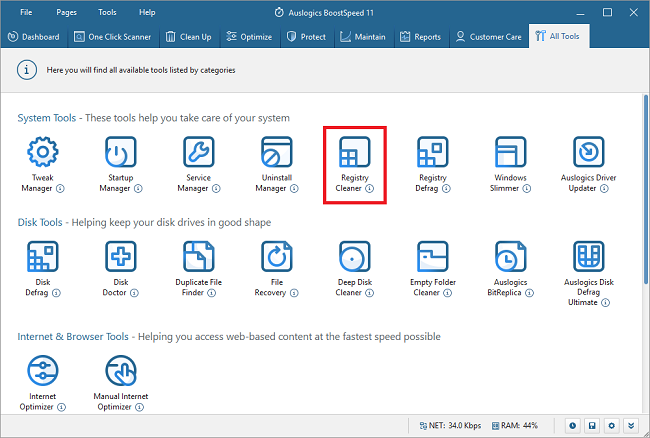650x438 pixels.
Task: Show info for Manual Internet Optimizer
Action: pyautogui.click(x=140, y=407)
